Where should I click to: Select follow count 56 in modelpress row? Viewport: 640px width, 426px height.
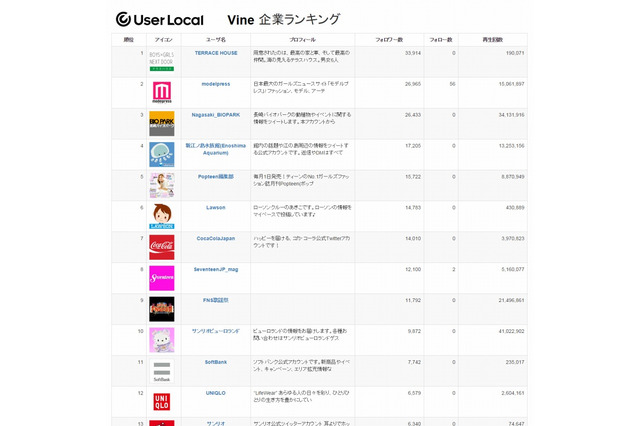point(452,84)
